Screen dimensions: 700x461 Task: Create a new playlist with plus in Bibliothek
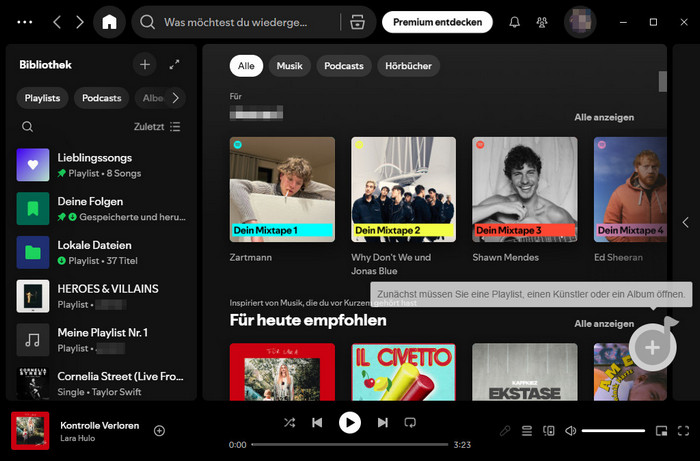145,65
